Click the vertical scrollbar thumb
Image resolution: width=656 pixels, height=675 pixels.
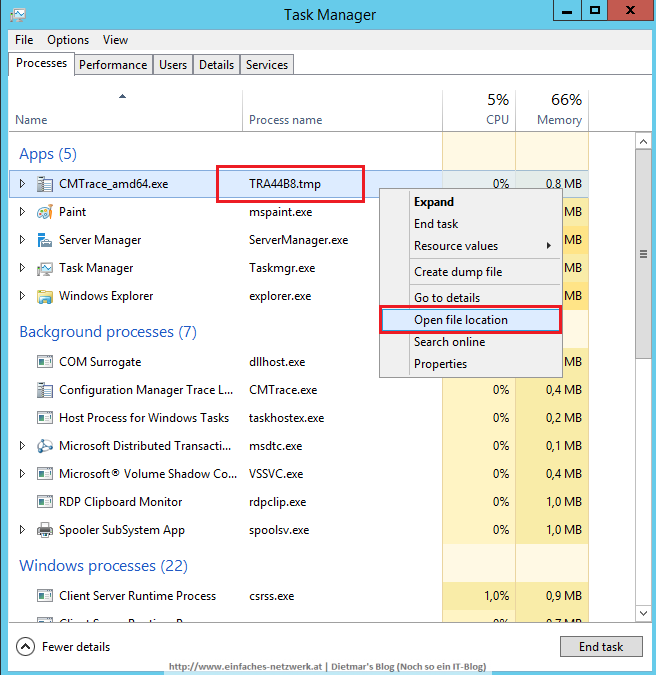(x=644, y=254)
